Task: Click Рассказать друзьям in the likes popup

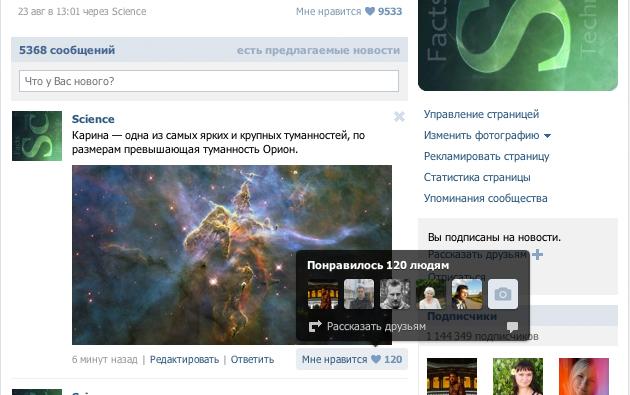Action: coord(376,326)
